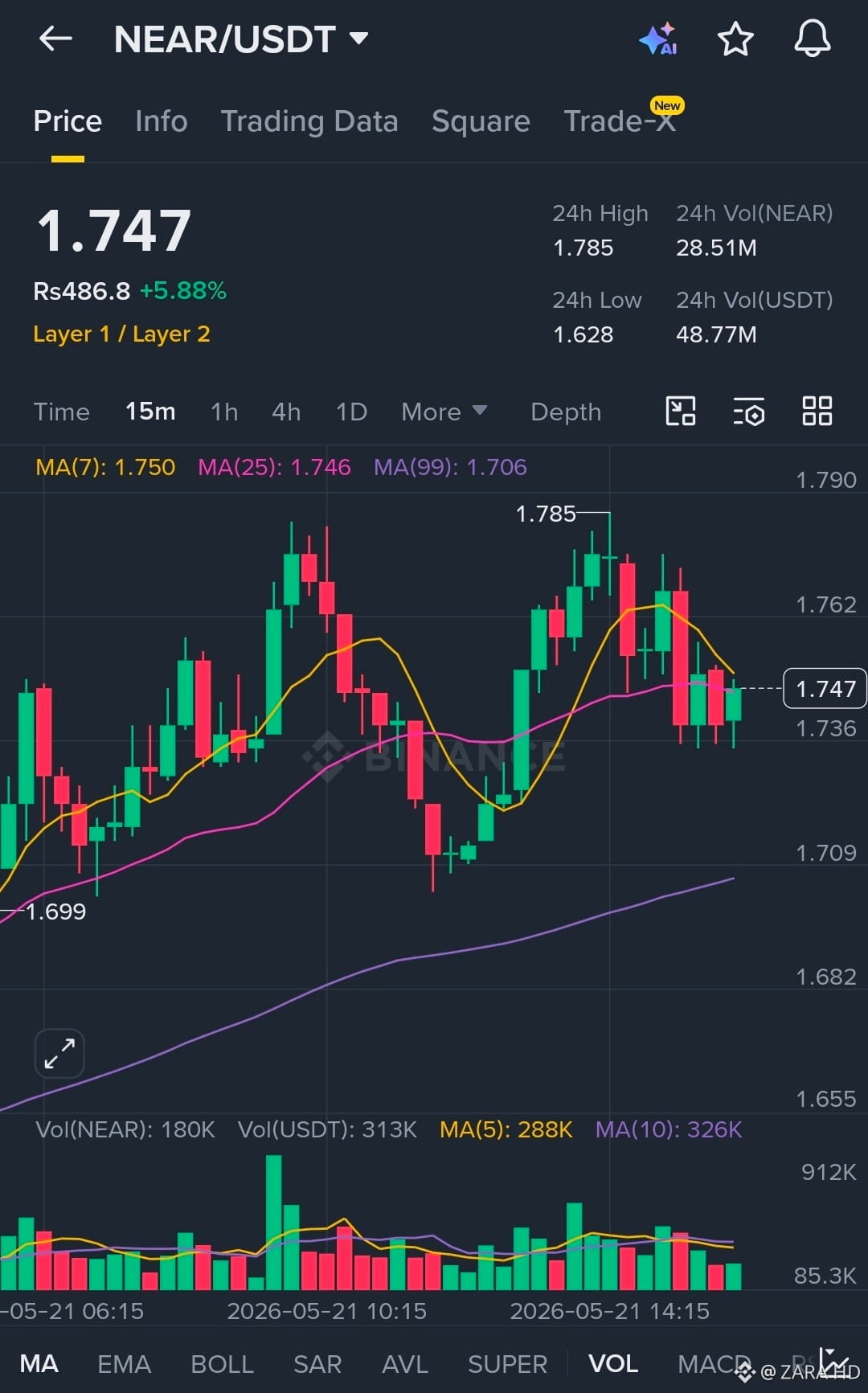Open NEAR/USDT pair selector dropdown
Viewport: 868px width, 1393px height.
pyautogui.click(x=241, y=39)
